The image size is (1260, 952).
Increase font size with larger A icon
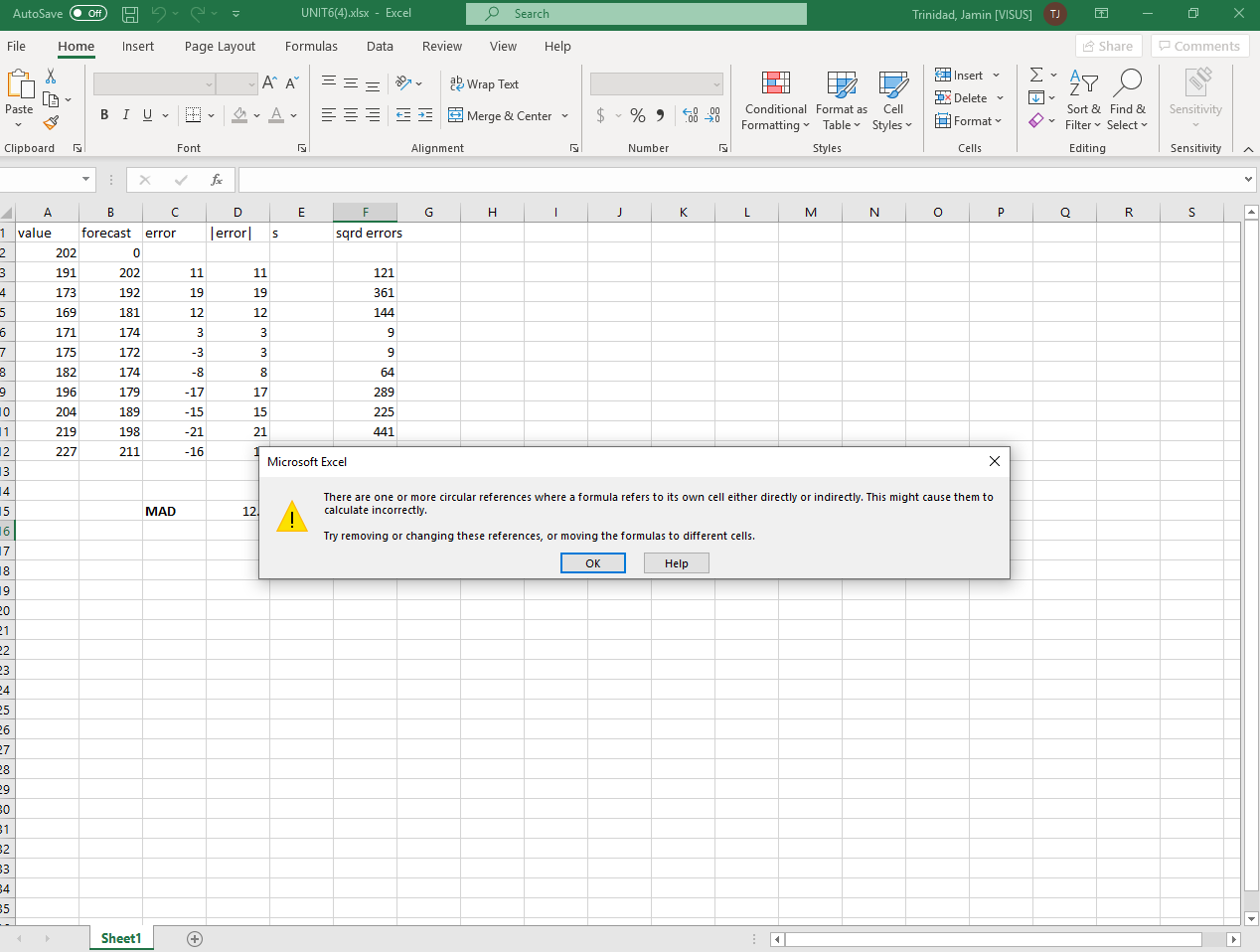pyautogui.click(x=269, y=83)
